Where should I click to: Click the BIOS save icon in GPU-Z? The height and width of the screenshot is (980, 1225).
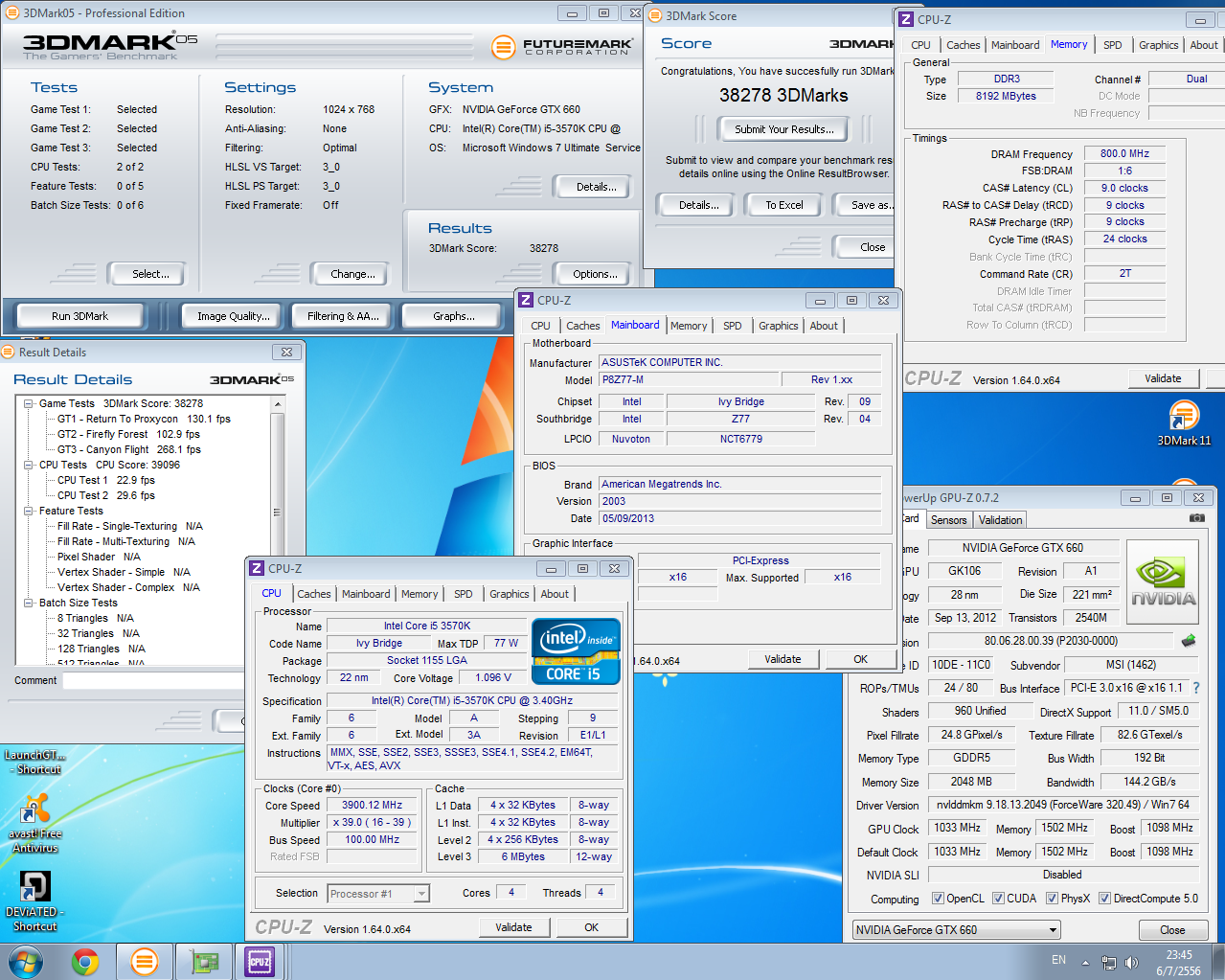click(1189, 641)
